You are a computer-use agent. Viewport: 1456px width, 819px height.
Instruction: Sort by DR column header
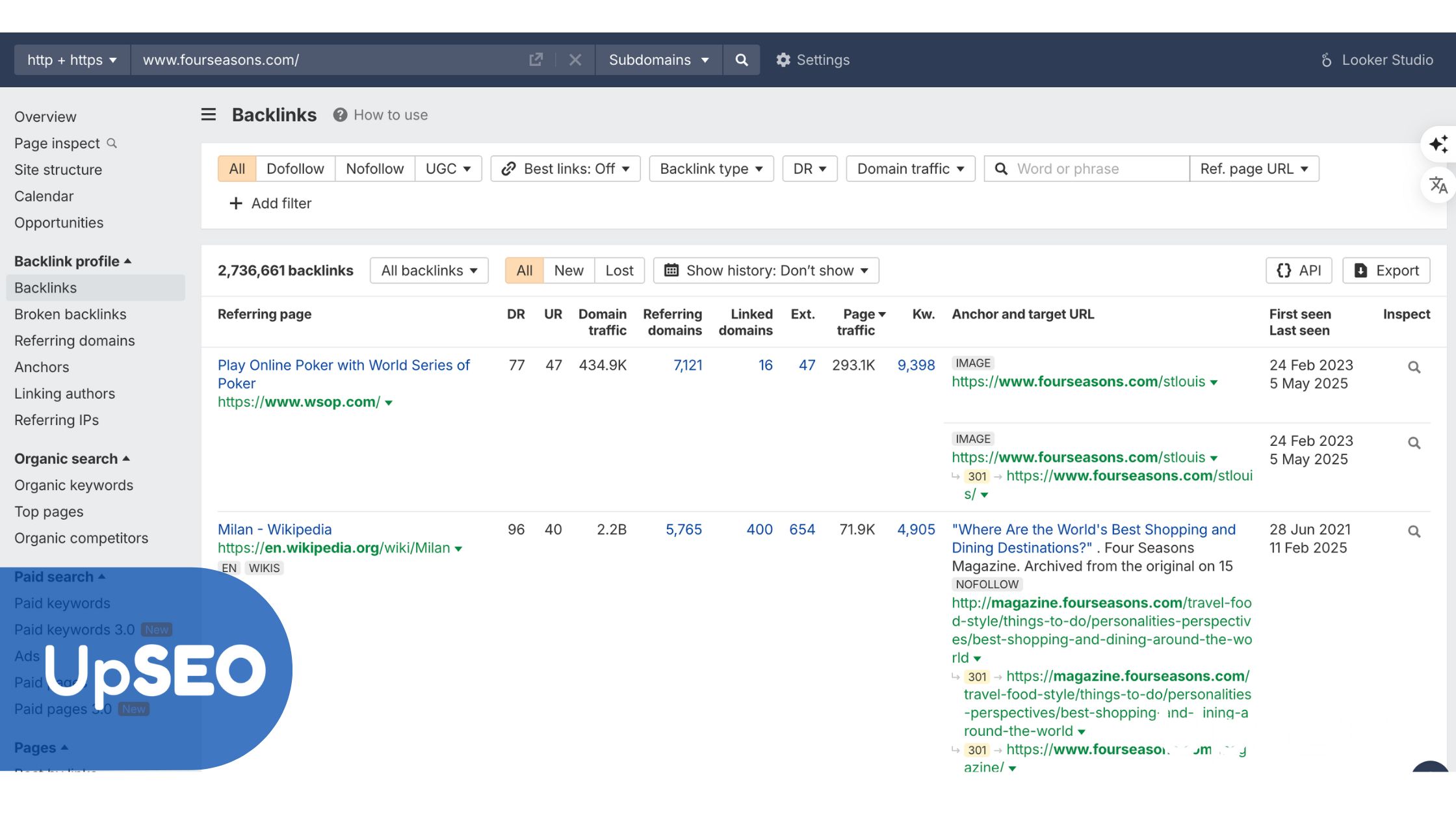point(516,315)
